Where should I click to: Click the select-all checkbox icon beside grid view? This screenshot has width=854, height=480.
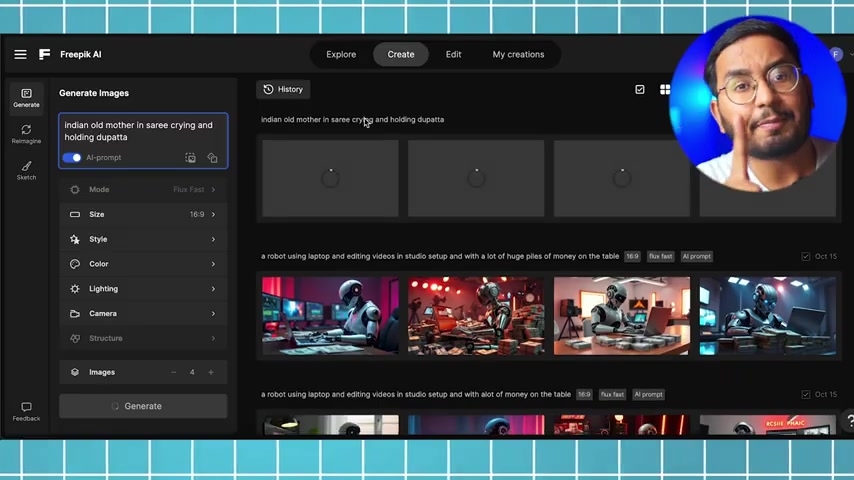point(639,89)
